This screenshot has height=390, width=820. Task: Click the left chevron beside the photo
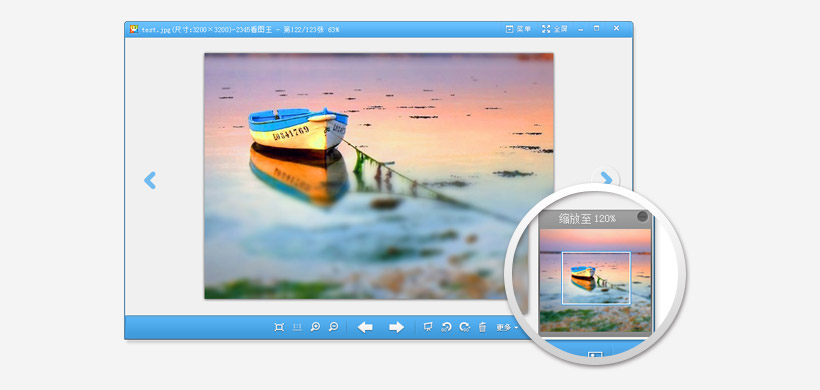click(x=150, y=180)
